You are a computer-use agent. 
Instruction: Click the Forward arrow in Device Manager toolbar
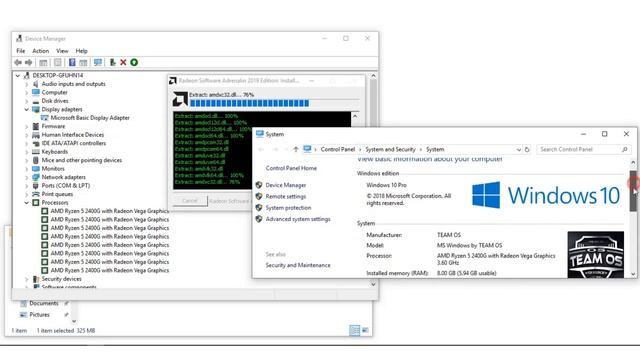(29, 62)
